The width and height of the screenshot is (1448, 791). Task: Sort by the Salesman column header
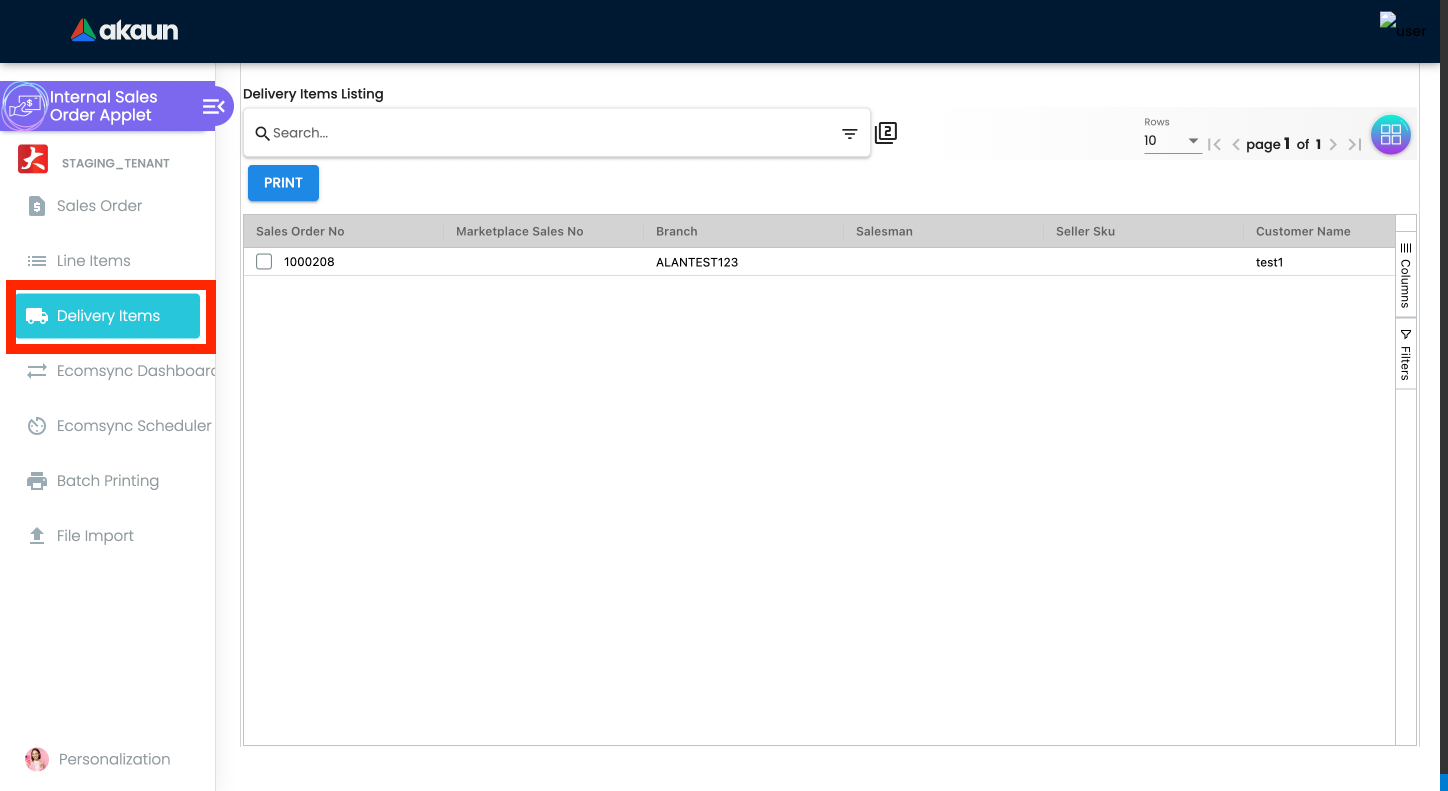(x=884, y=231)
